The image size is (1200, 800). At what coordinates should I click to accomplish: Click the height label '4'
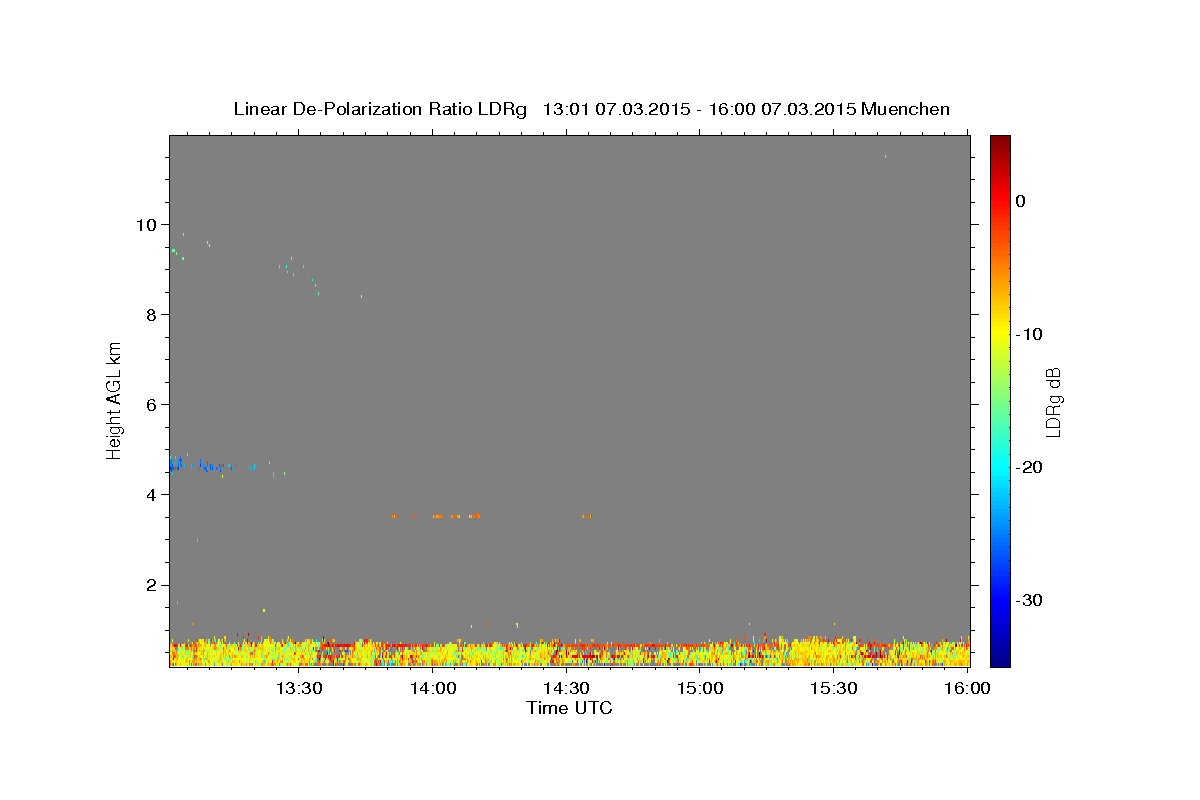click(x=153, y=494)
